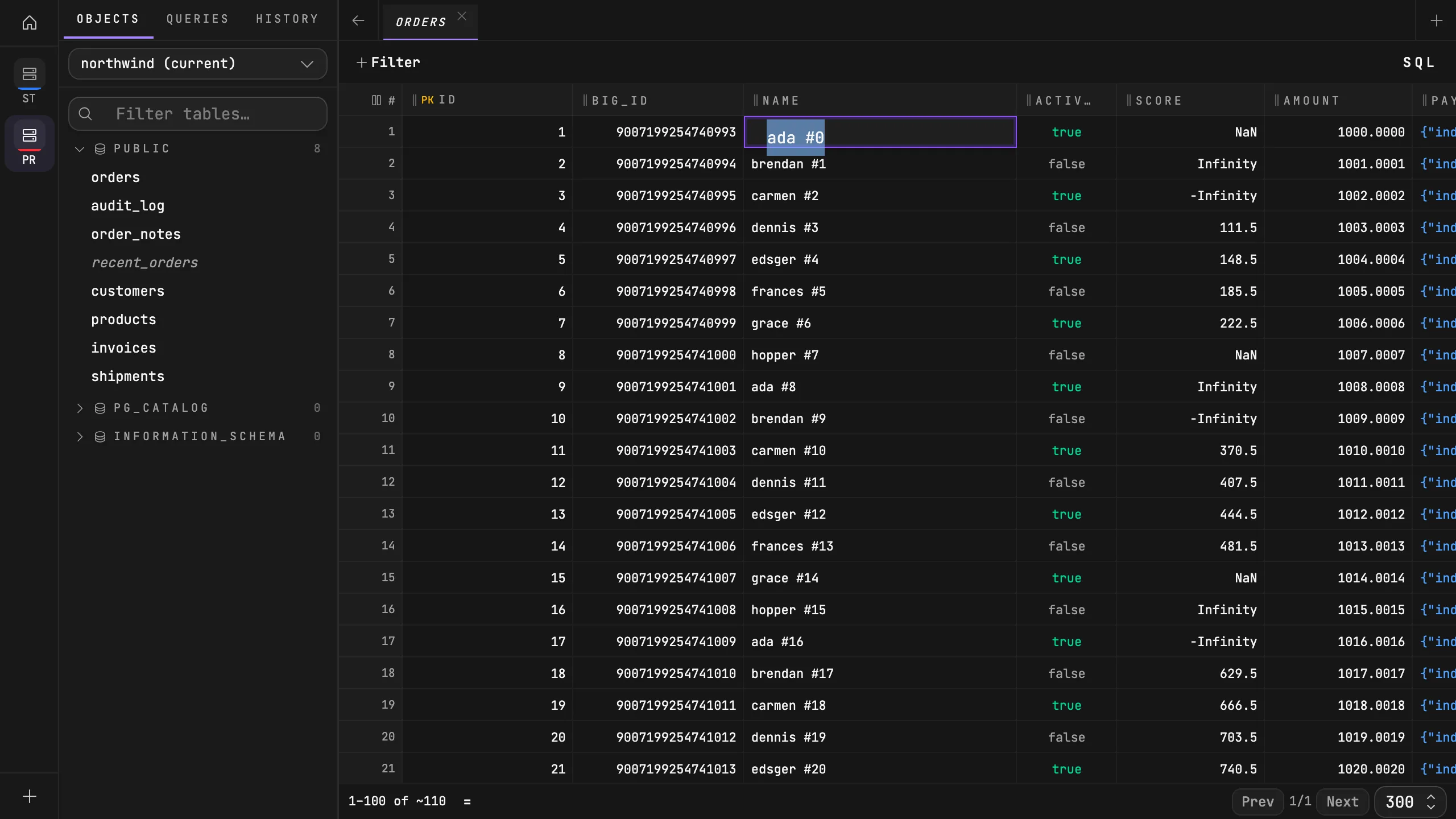
Task: Click the Filter tables input field
Action: tap(198, 114)
